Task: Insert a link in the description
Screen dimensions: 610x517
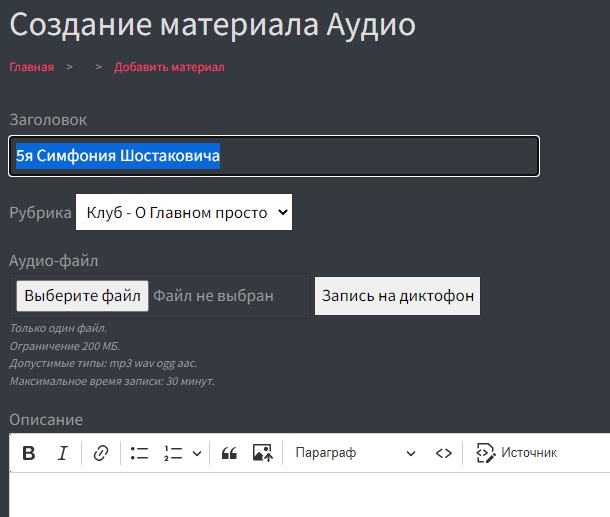Action: [x=101, y=453]
